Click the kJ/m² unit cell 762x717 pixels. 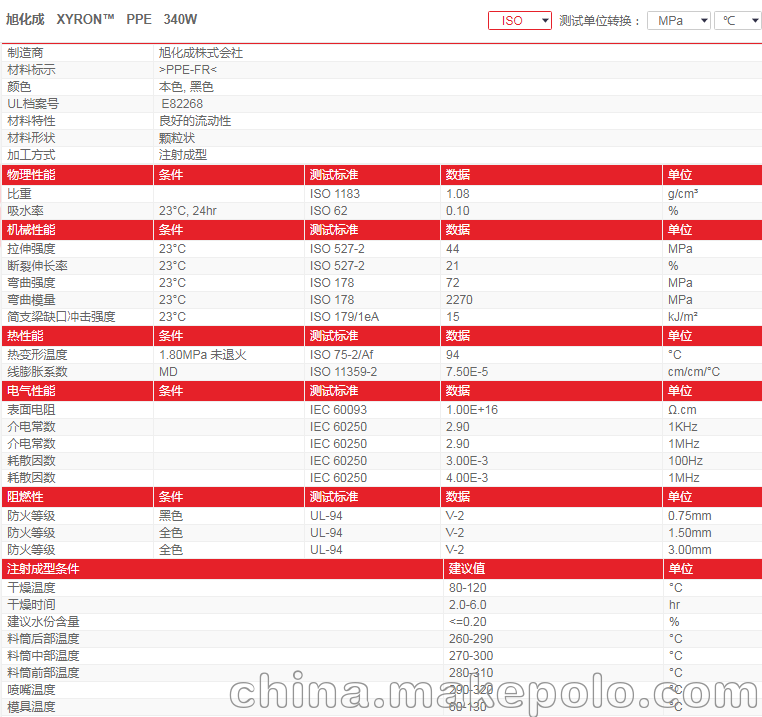(682, 316)
